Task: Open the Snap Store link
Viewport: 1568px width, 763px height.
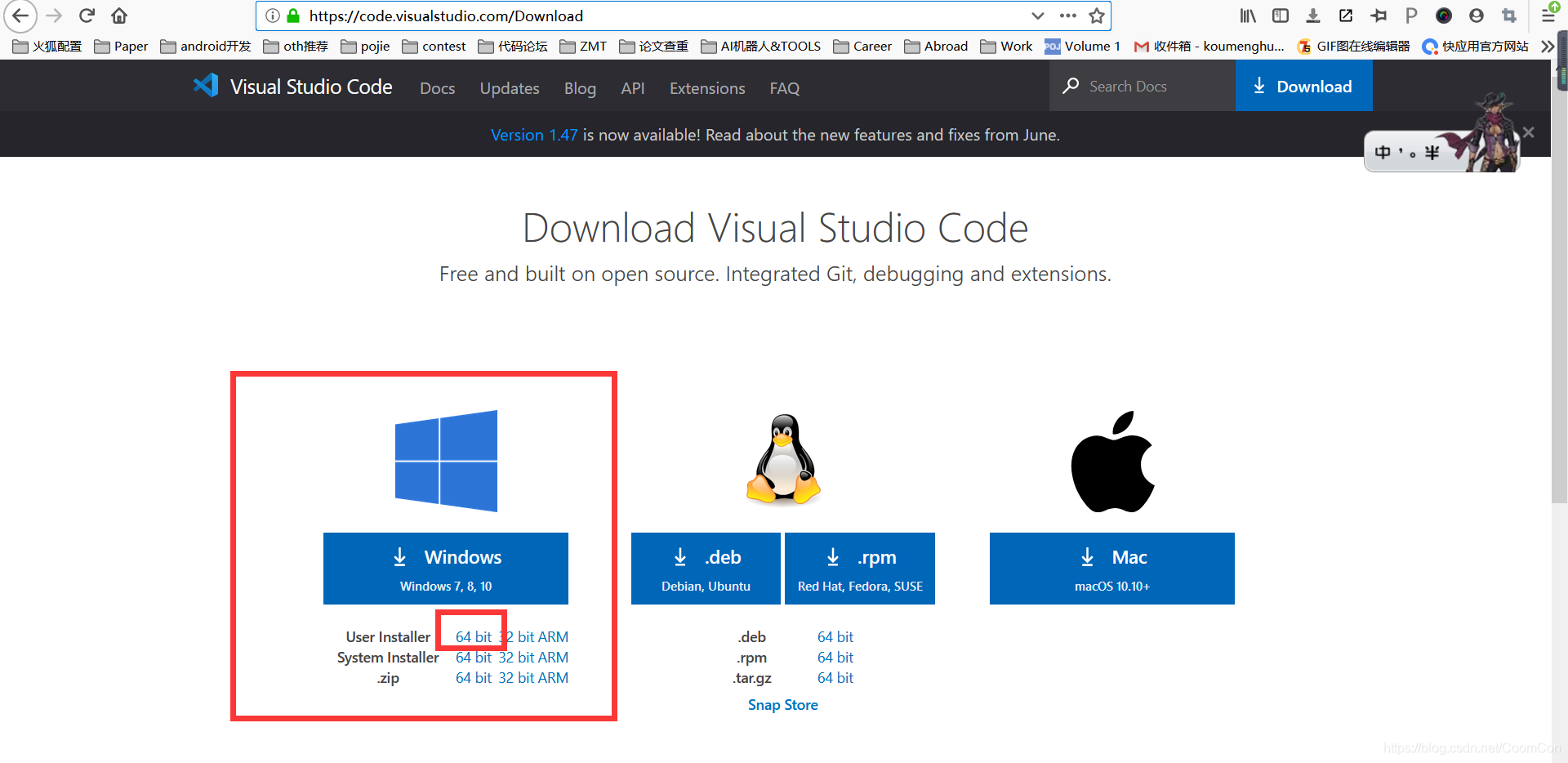Action: coord(783,705)
